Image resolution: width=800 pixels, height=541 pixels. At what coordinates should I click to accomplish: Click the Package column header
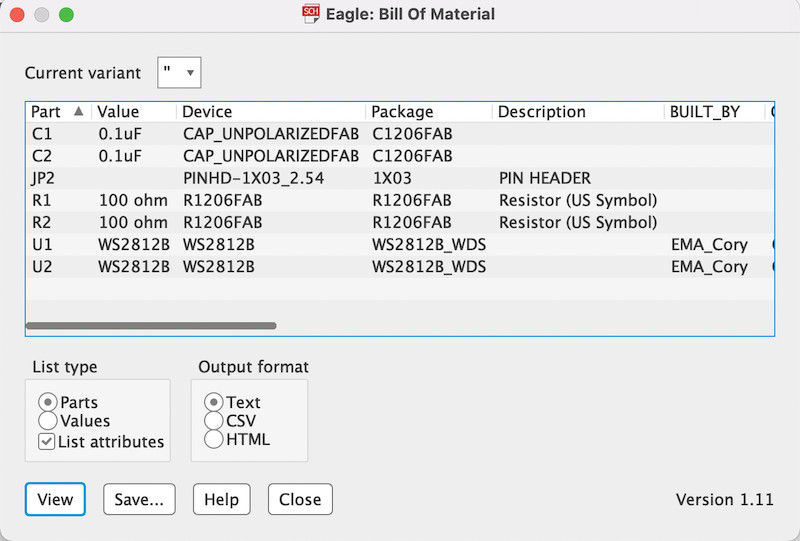pyautogui.click(x=429, y=111)
